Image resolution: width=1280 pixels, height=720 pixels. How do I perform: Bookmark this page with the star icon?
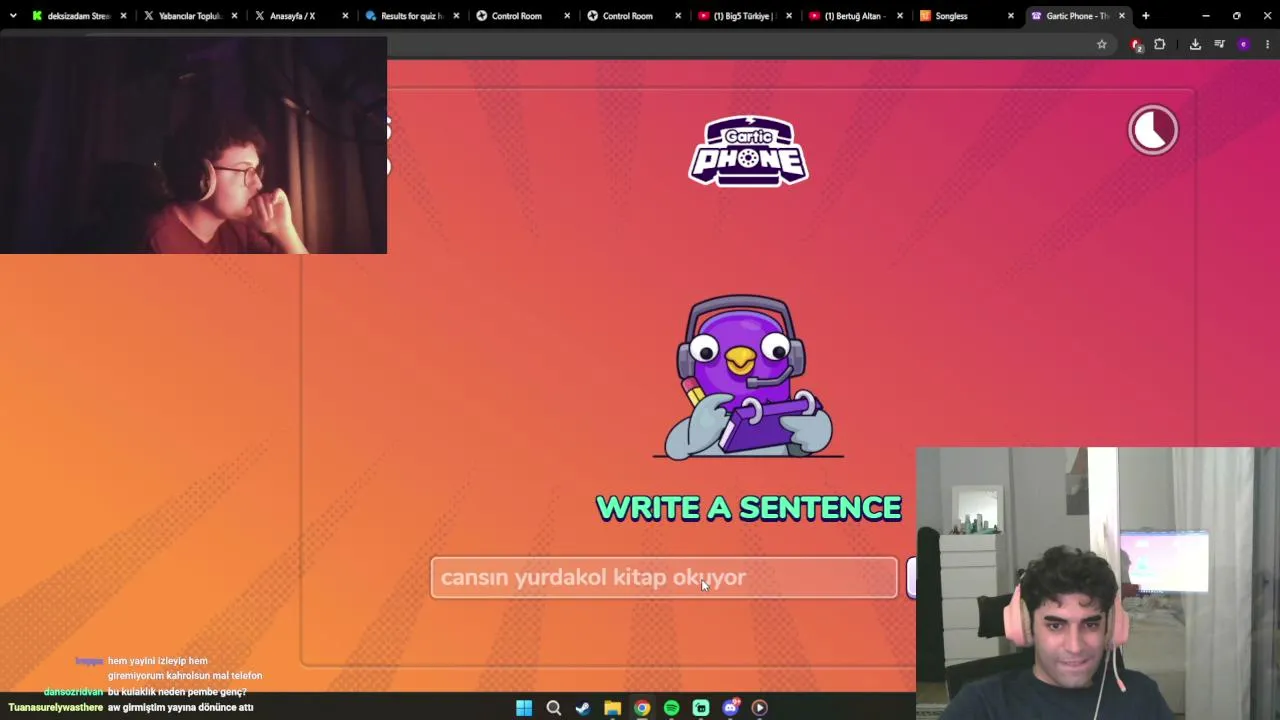(x=1102, y=44)
